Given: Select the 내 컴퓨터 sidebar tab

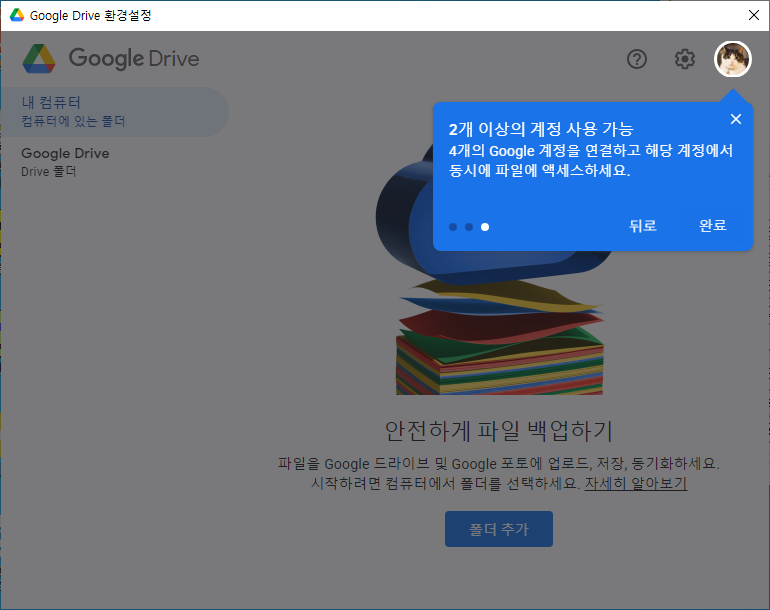Looking at the screenshot, I should [115, 112].
